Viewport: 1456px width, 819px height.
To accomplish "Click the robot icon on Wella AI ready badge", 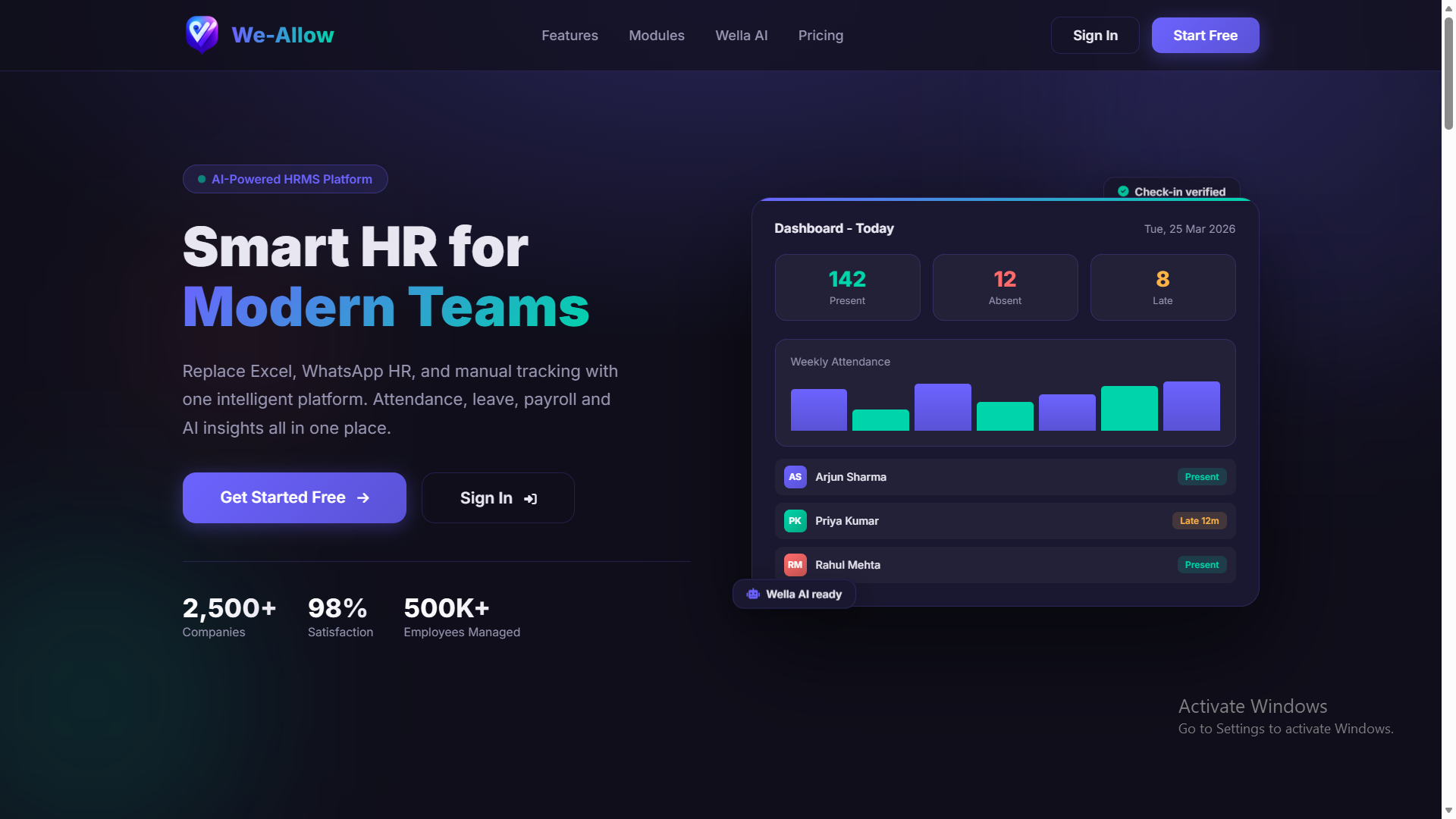I will click(753, 595).
